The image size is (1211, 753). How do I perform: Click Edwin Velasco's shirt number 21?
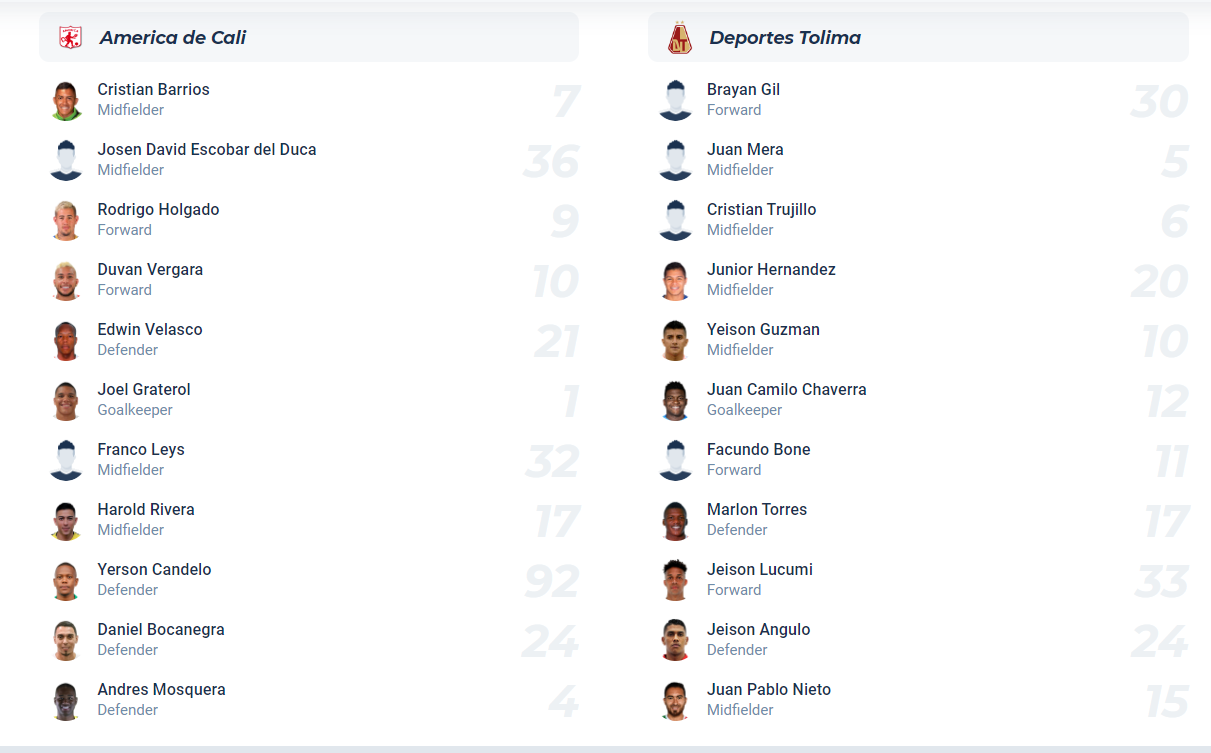pos(556,342)
